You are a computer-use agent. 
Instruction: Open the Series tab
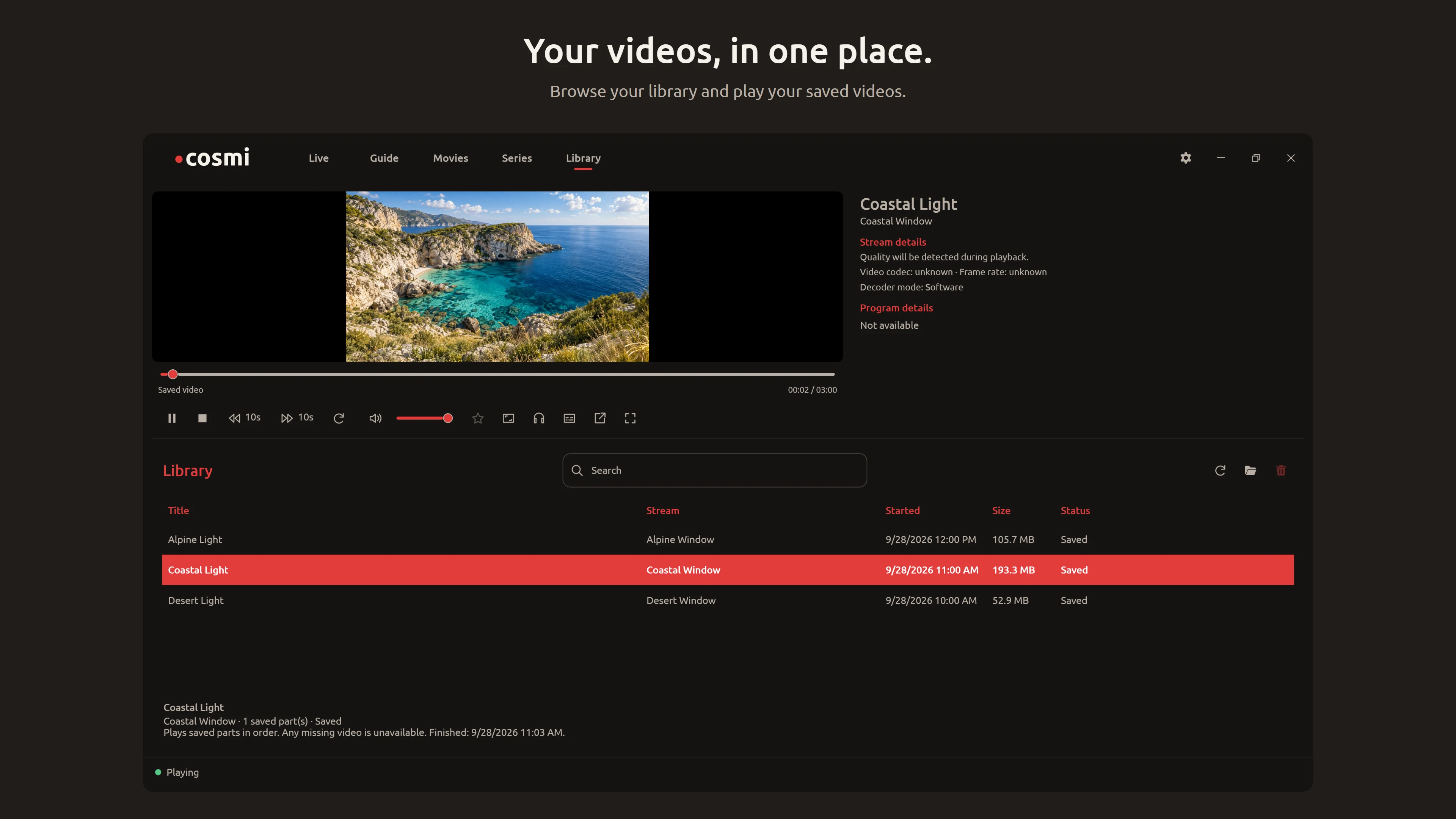tap(516, 158)
